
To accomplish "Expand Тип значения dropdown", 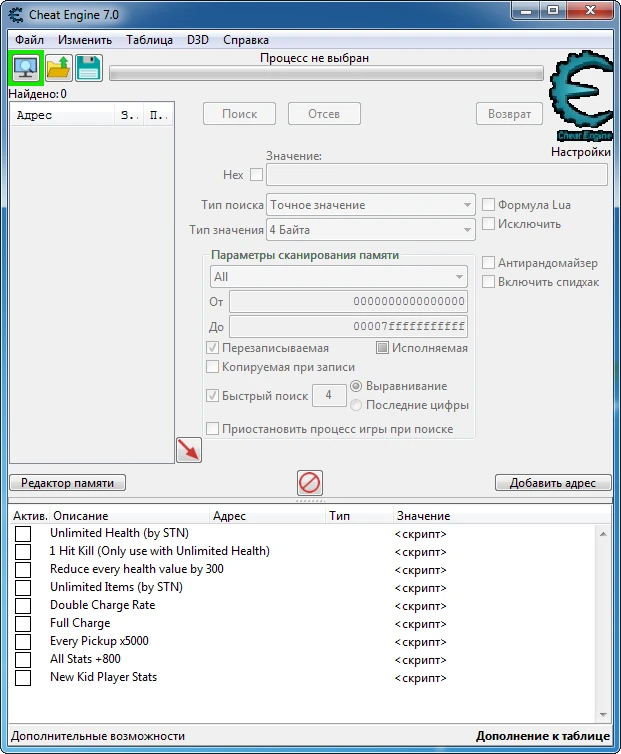I will 370,230.
